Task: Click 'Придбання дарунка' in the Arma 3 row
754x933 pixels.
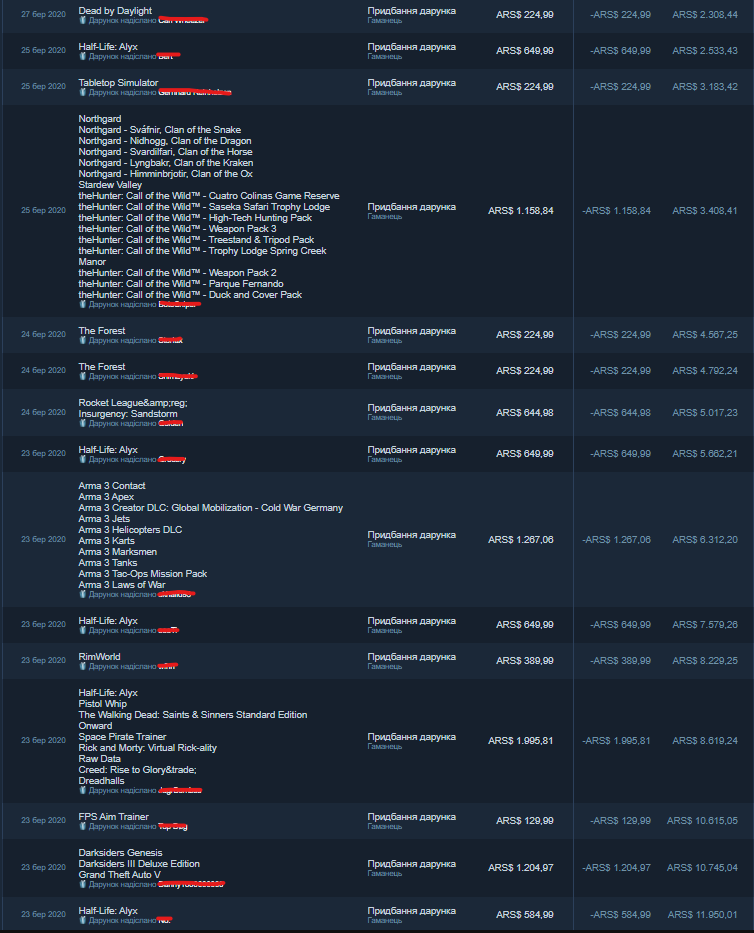Action: coord(412,535)
